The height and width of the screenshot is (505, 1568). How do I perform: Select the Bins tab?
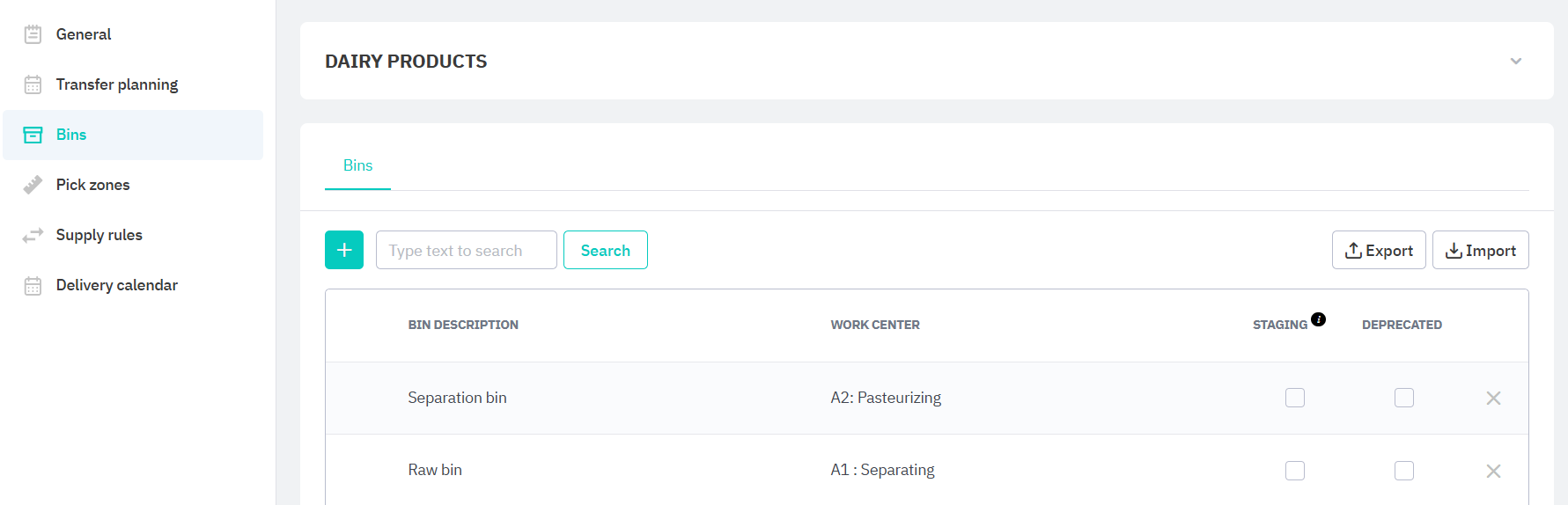pos(357,165)
